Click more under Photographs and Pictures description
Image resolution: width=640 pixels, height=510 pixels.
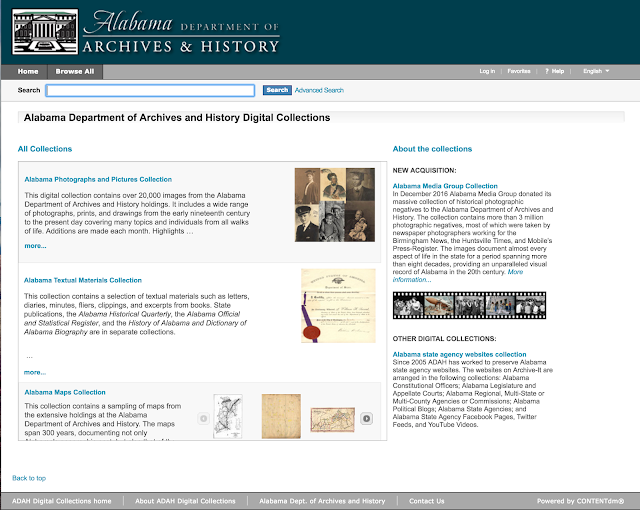36,246
